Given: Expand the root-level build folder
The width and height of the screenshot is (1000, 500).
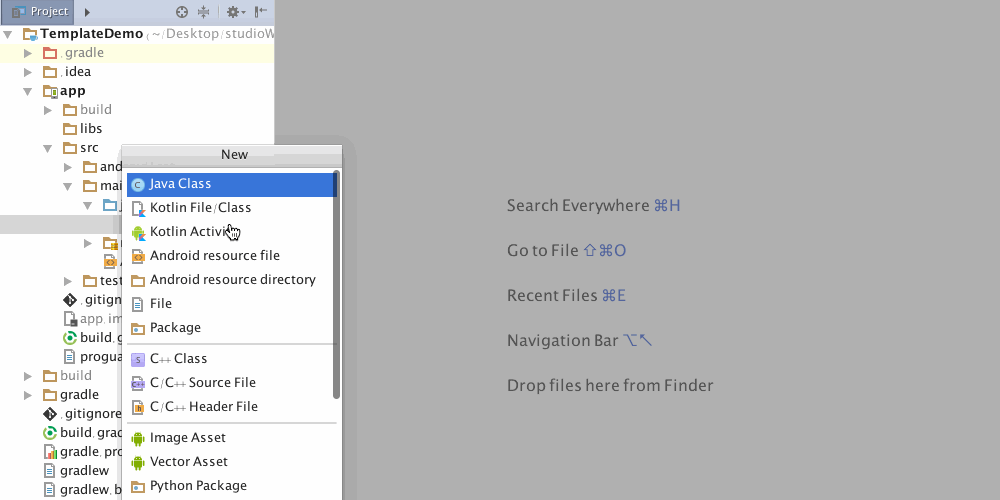Looking at the screenshot, I should [28, 376].
